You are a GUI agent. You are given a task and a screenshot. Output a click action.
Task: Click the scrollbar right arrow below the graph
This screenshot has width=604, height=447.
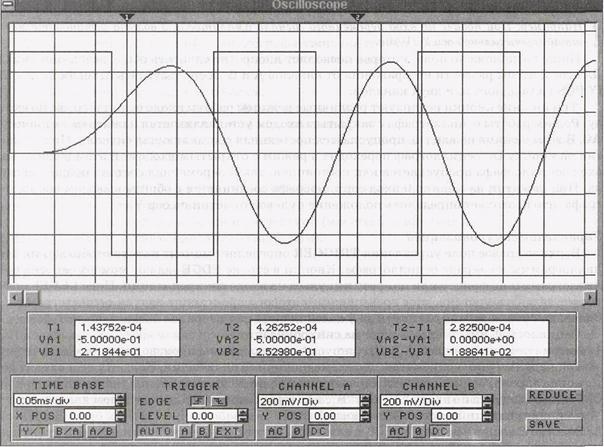point(590,297)
